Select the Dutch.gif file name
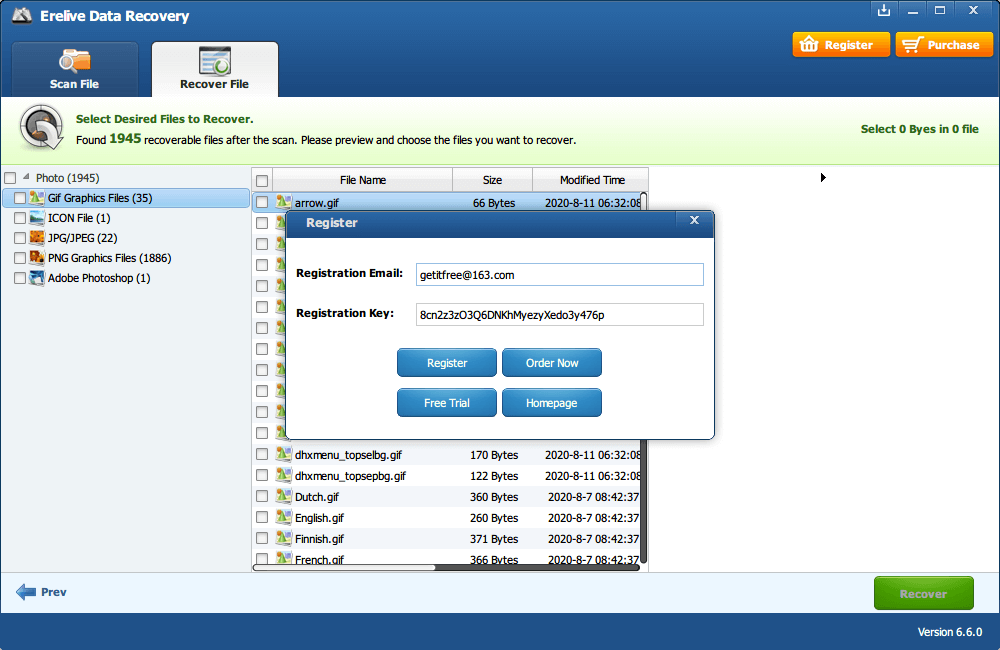 tap(317, 497)
